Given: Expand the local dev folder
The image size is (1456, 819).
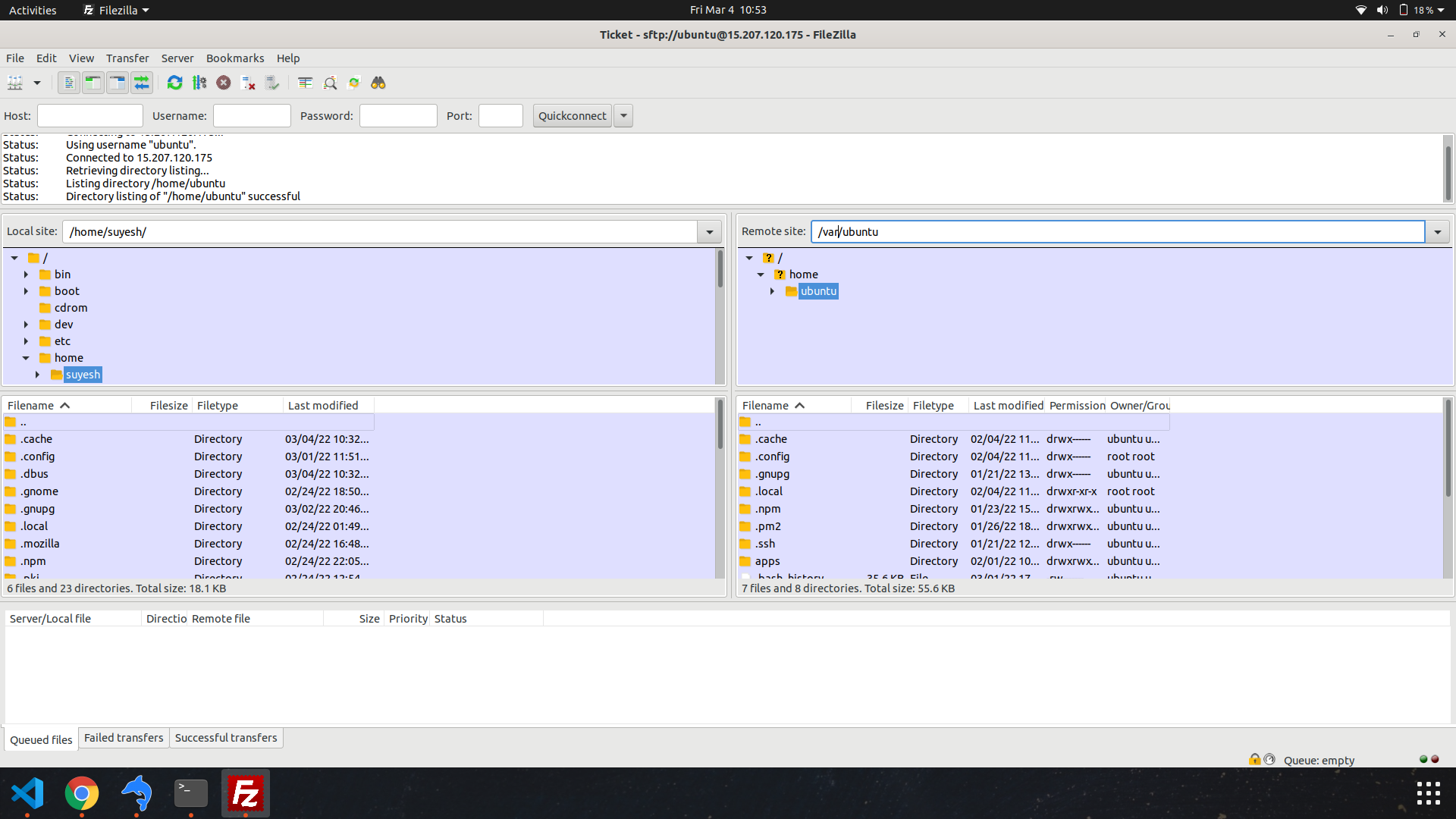Looking at the screenshot, I should point(26,325).
